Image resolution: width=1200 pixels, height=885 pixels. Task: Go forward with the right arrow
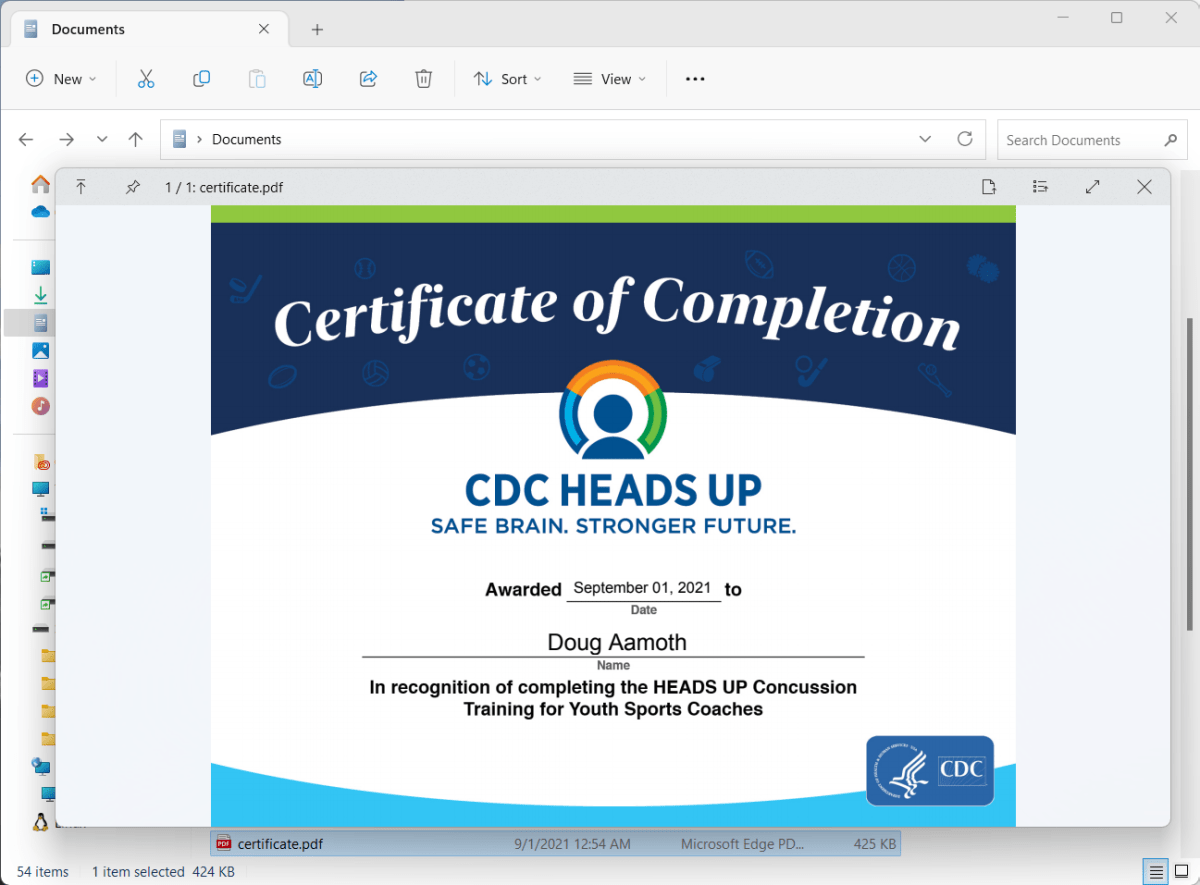pos(66,140)
